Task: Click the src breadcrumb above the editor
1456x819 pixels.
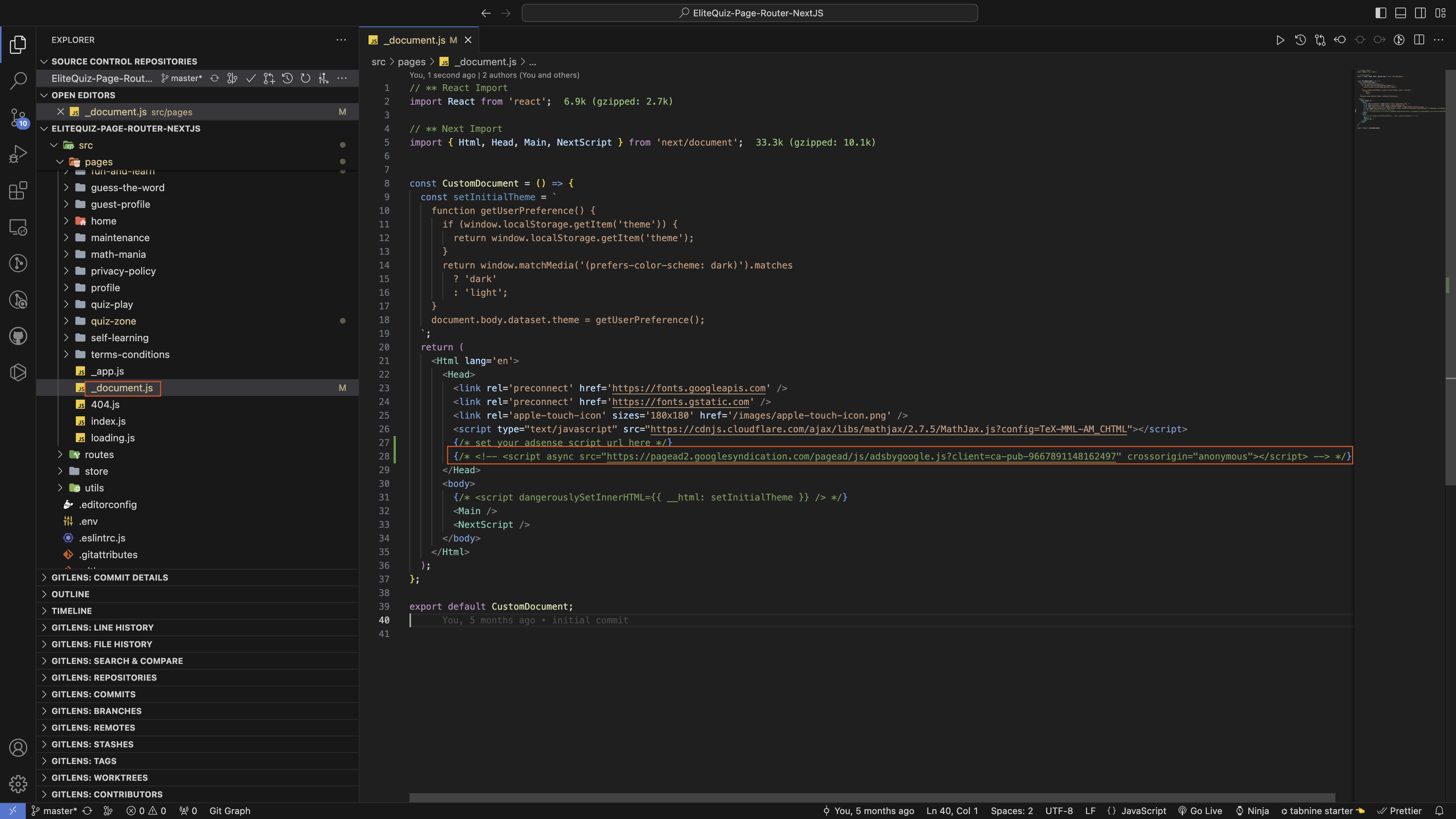Action: (x=378, y=61)
